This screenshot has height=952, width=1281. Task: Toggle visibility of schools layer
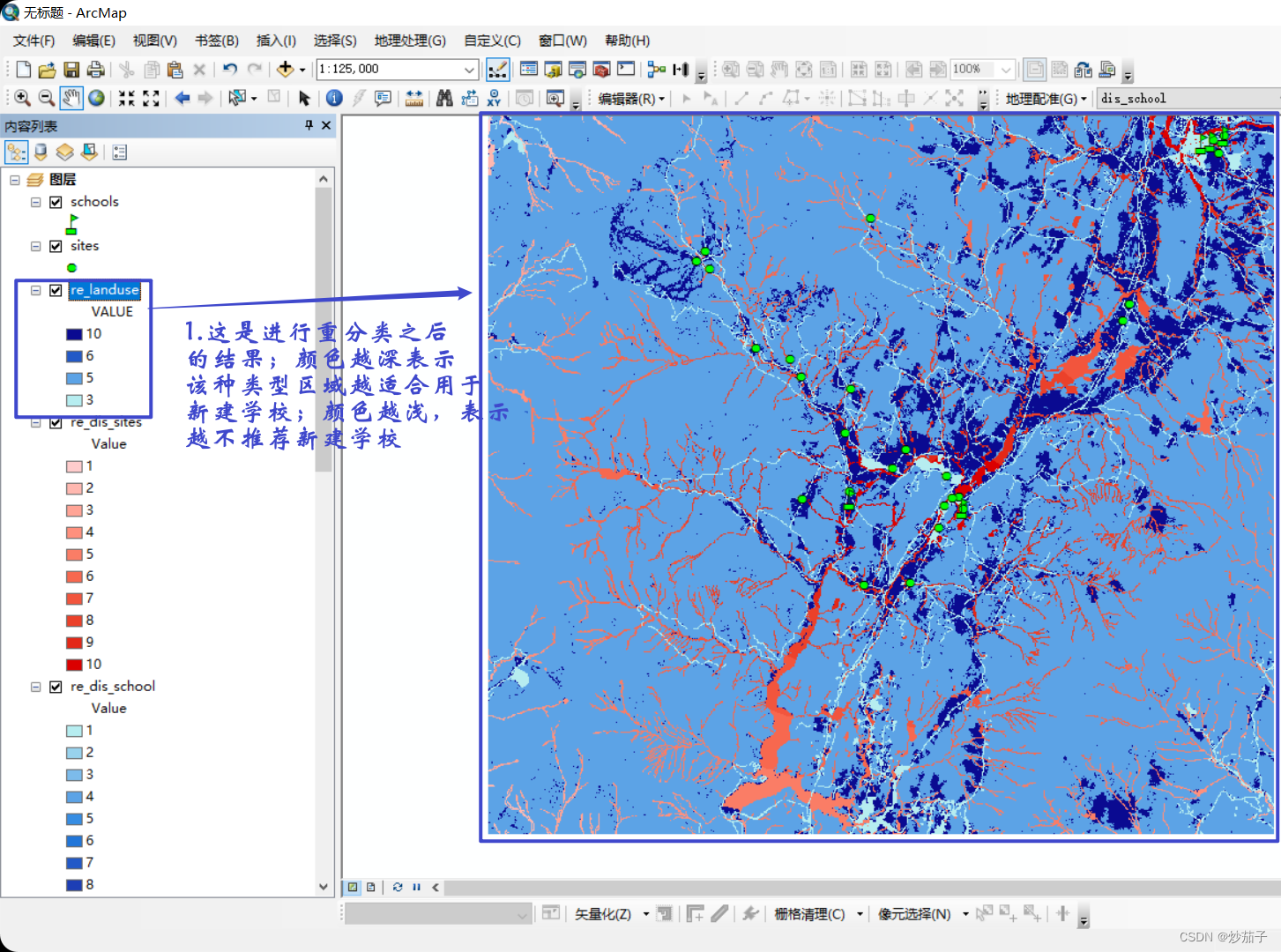(56, 202)
